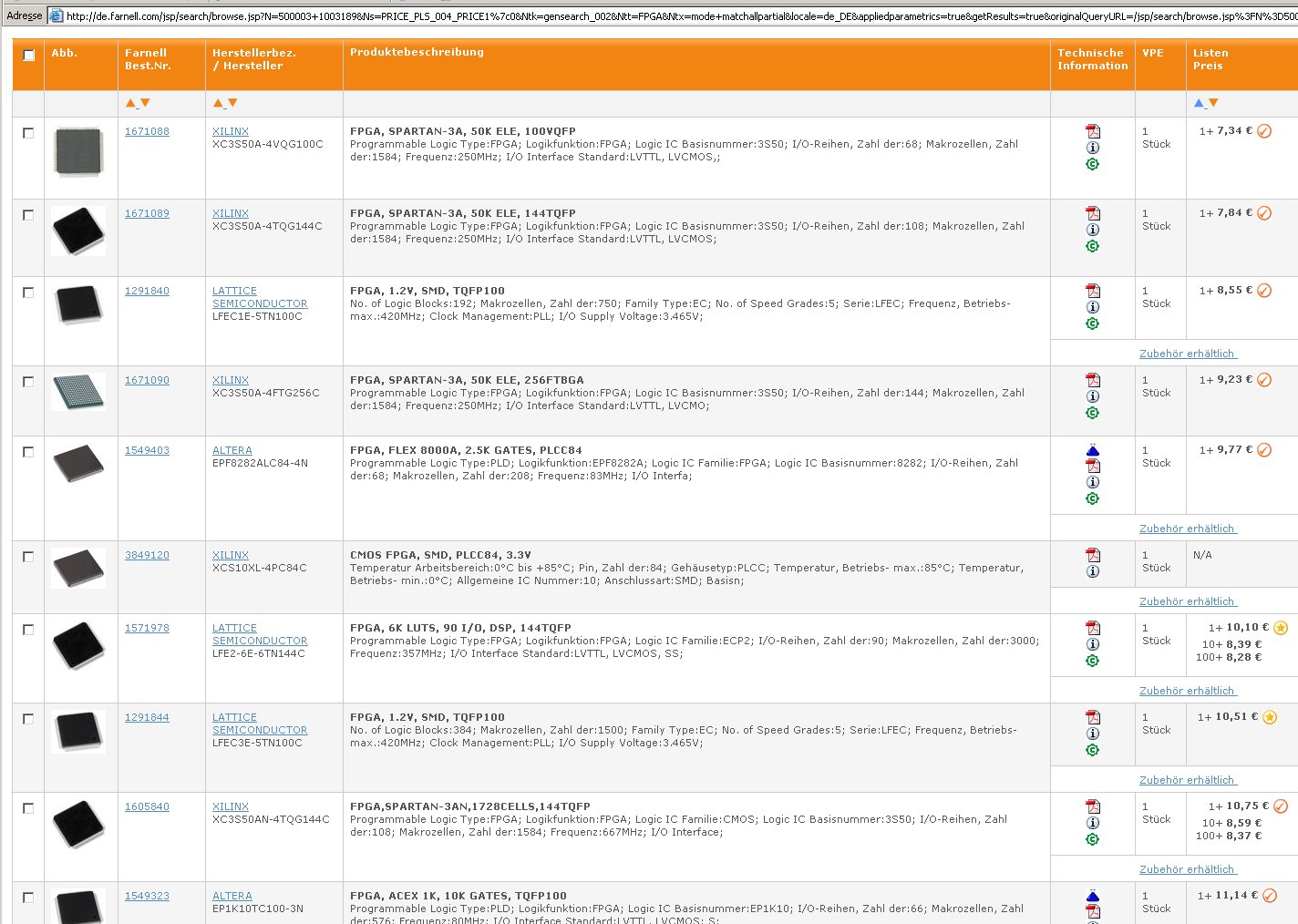Sort Listen Preis ascending with blue arrow
The image size is (1298, 924).
[x=1199, y=103]
